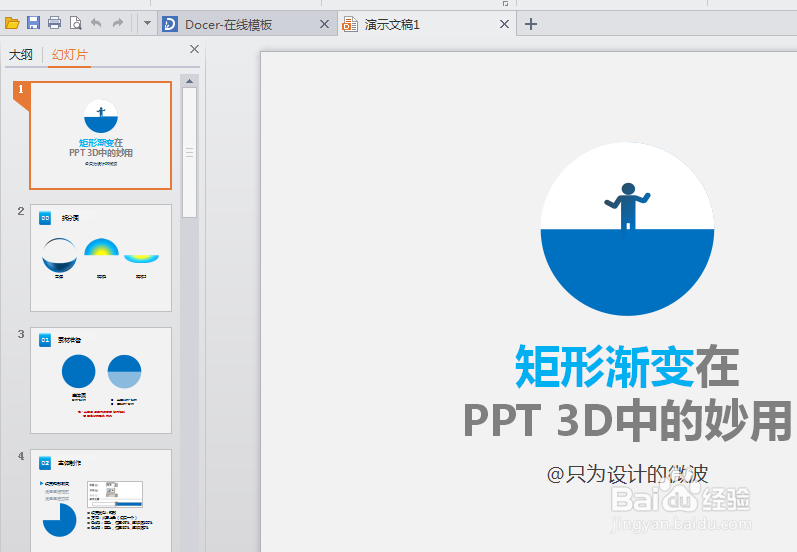The image size is (797, 552).
Task: Click the print icon
Action: pyautogui.click(x=54, y=23)
